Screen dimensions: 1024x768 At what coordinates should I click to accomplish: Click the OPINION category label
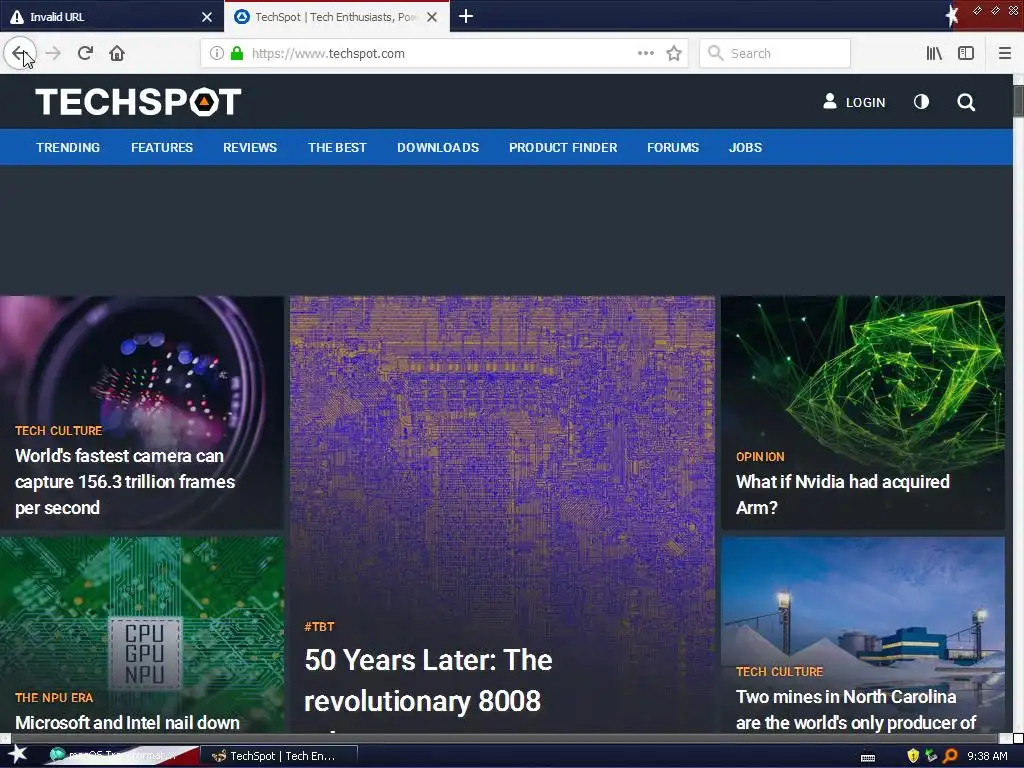coord(760,457)
